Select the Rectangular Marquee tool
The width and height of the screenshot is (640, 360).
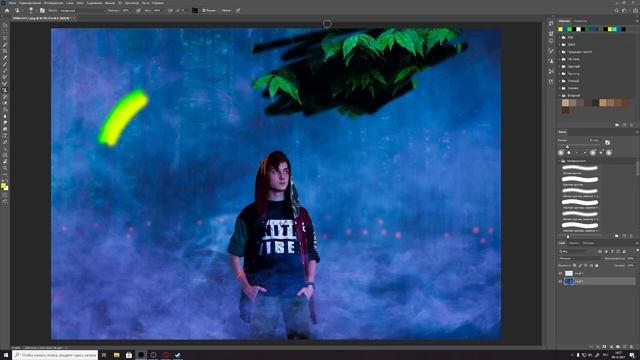coord(5,31)
